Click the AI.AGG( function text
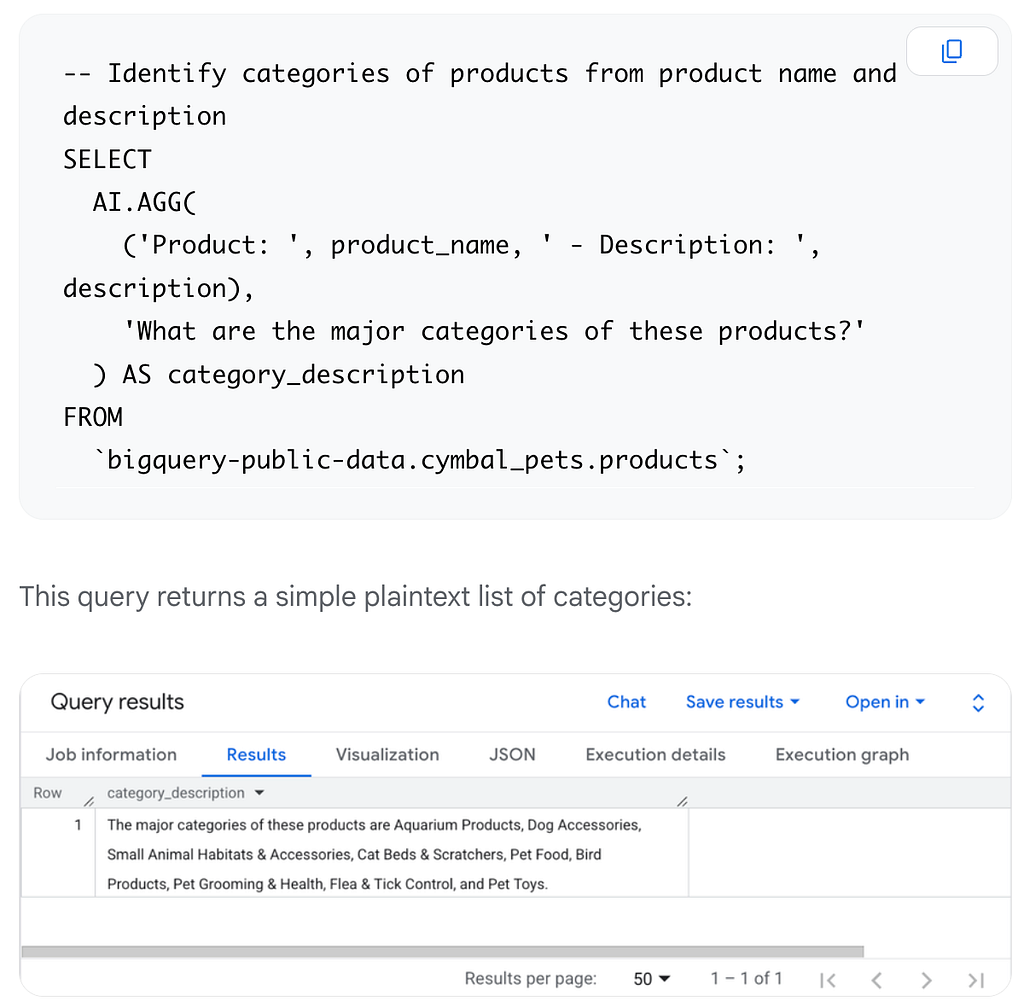This screenshot has width=1024, height=1007. click(x=144, y=202)
